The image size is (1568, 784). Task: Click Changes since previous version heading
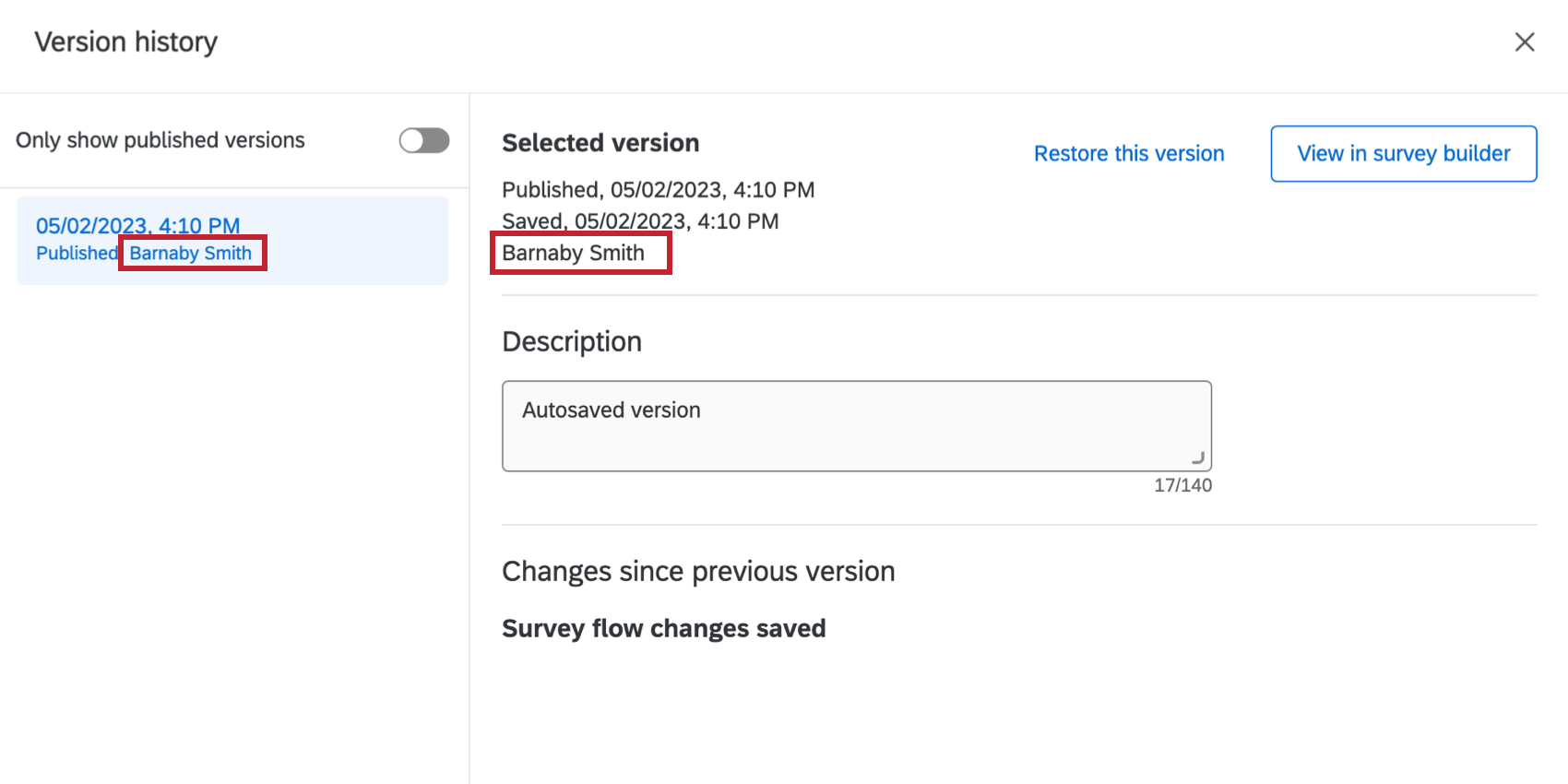point(698,572)
